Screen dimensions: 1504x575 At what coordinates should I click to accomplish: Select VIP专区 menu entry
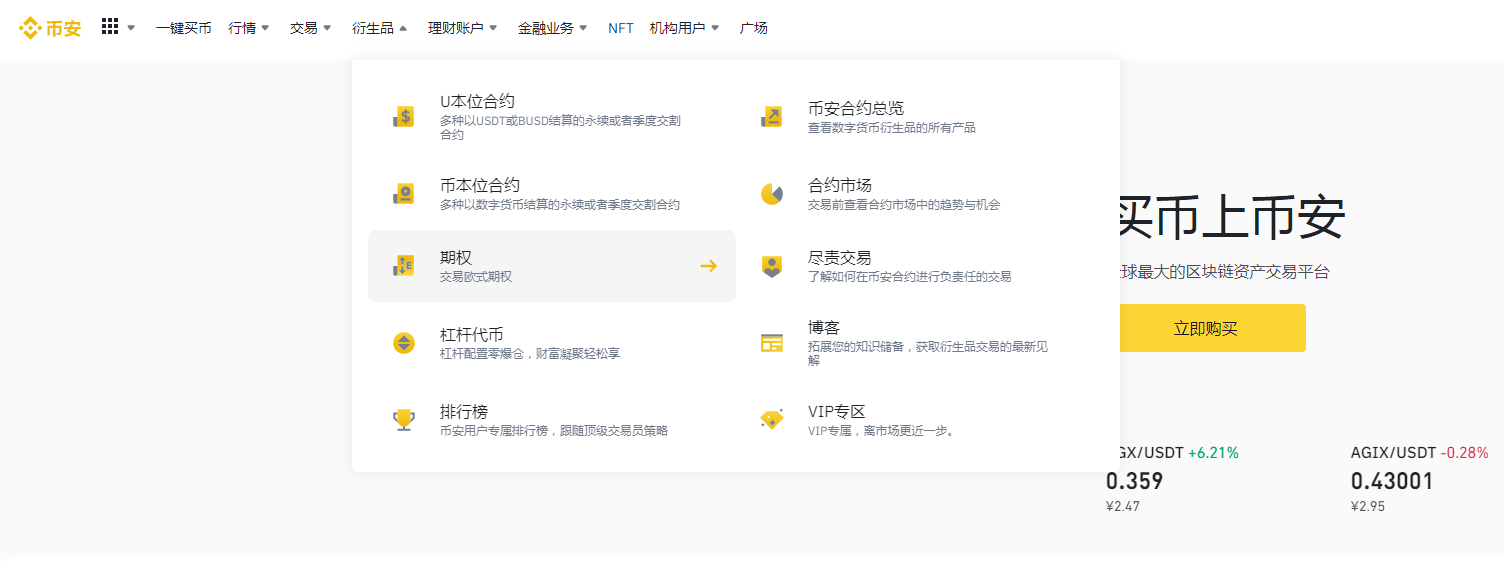(x=920, y=420)
